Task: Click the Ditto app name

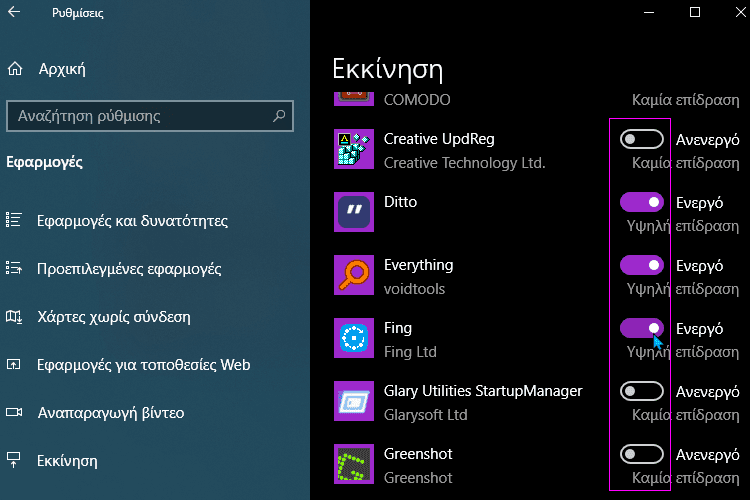Action: coord(400,201)
